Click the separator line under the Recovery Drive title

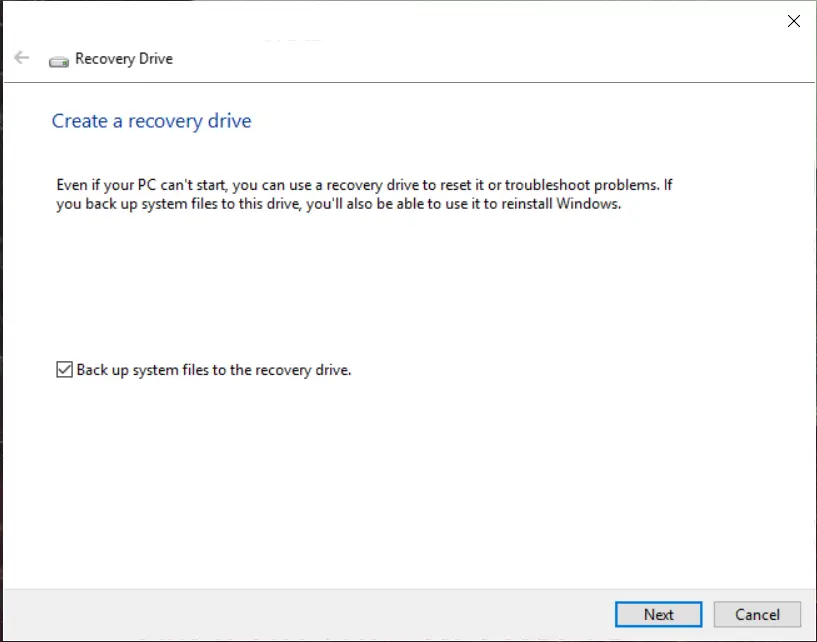[409, 82]
